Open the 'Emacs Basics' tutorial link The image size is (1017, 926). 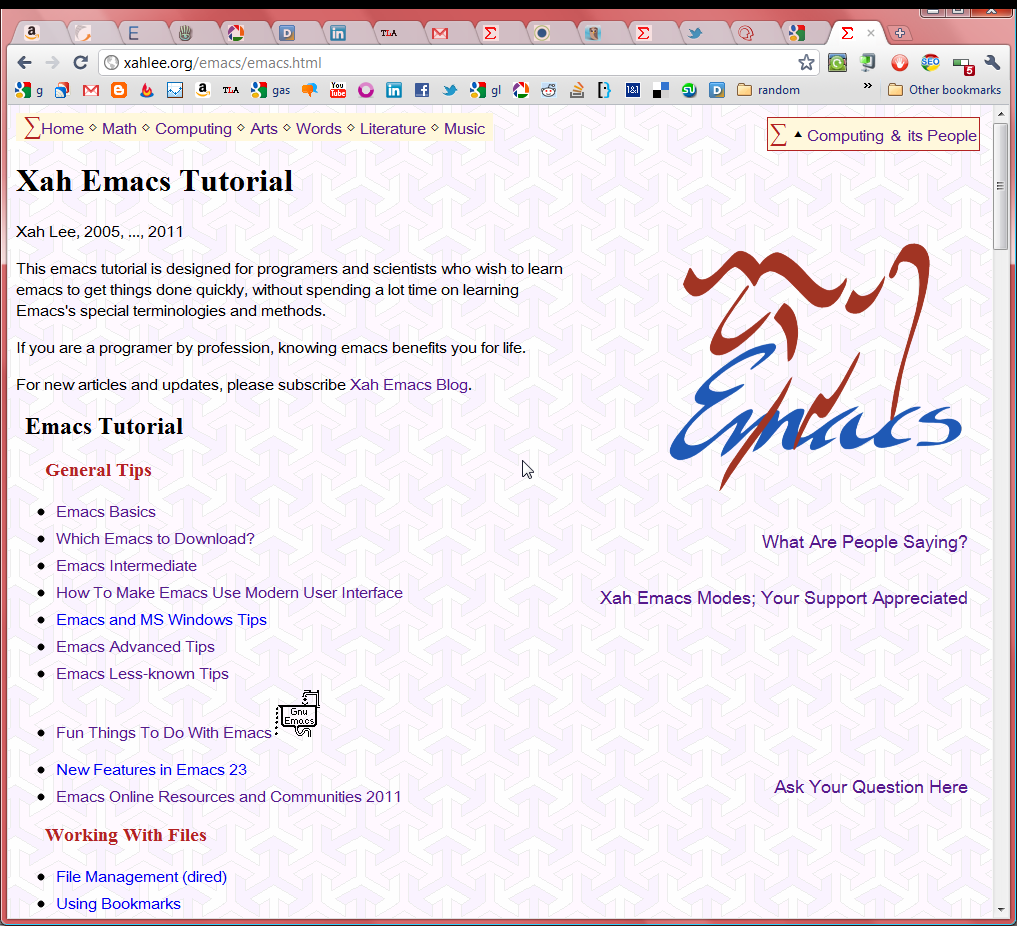coord(106,512)
